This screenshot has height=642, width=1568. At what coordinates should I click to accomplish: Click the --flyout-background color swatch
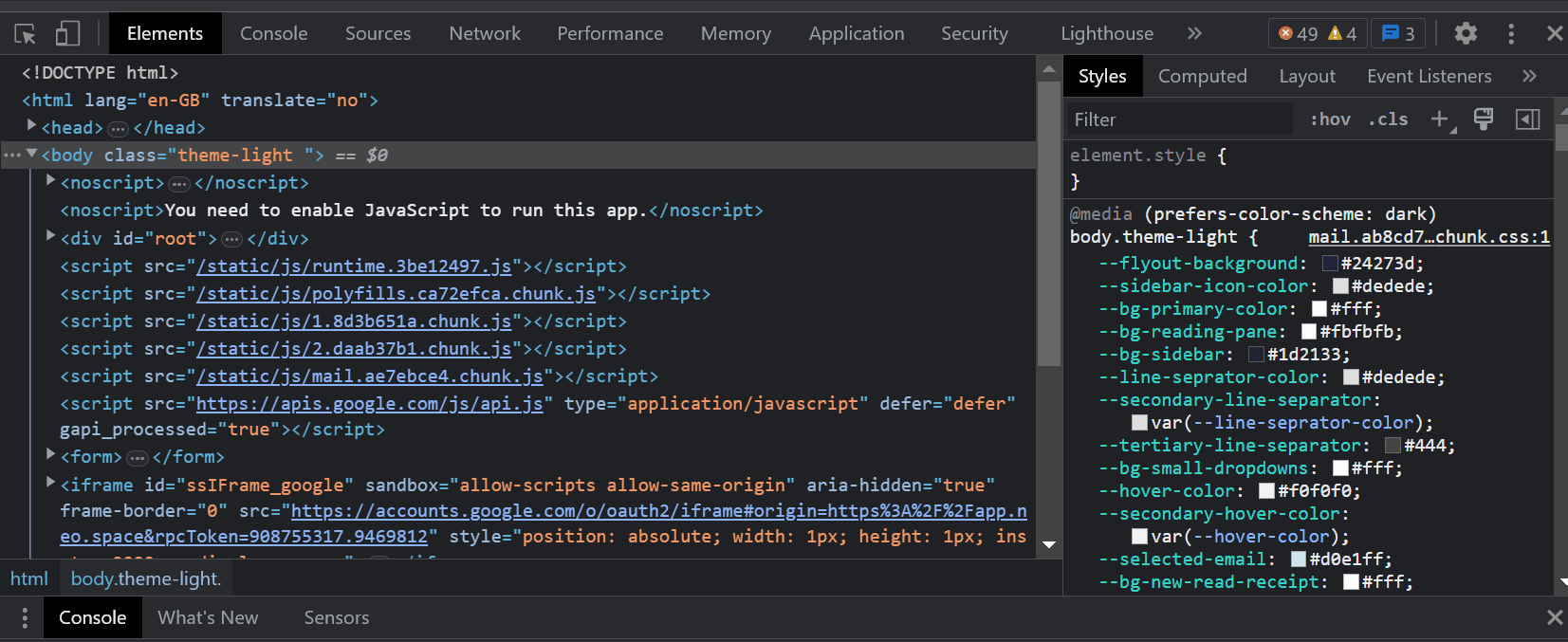coord(1330,264)
